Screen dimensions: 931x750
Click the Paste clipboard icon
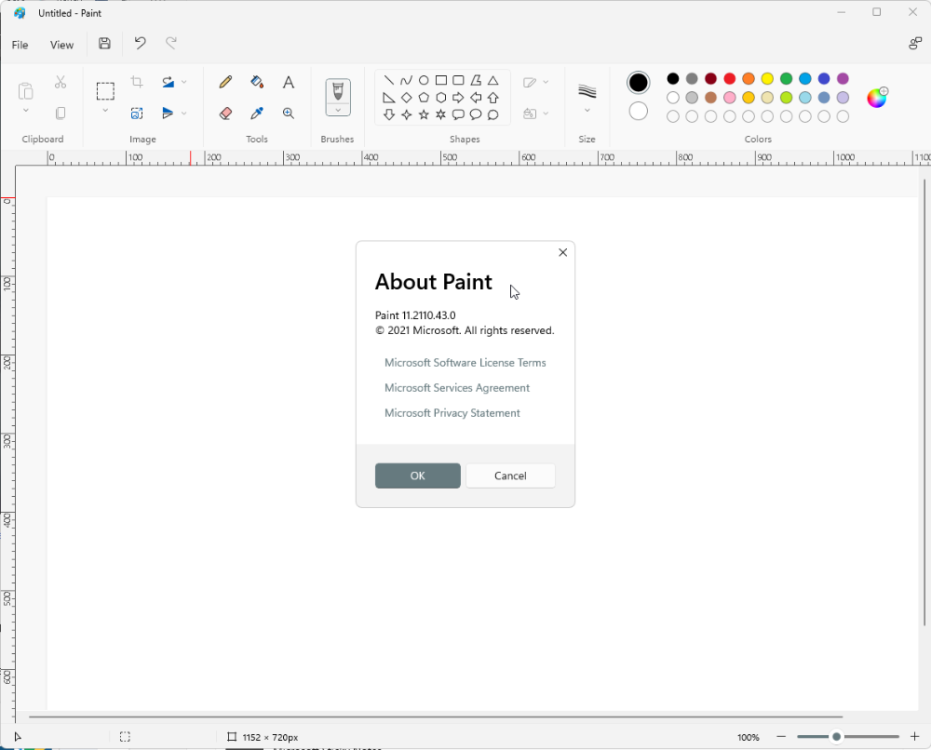[26, 91]
